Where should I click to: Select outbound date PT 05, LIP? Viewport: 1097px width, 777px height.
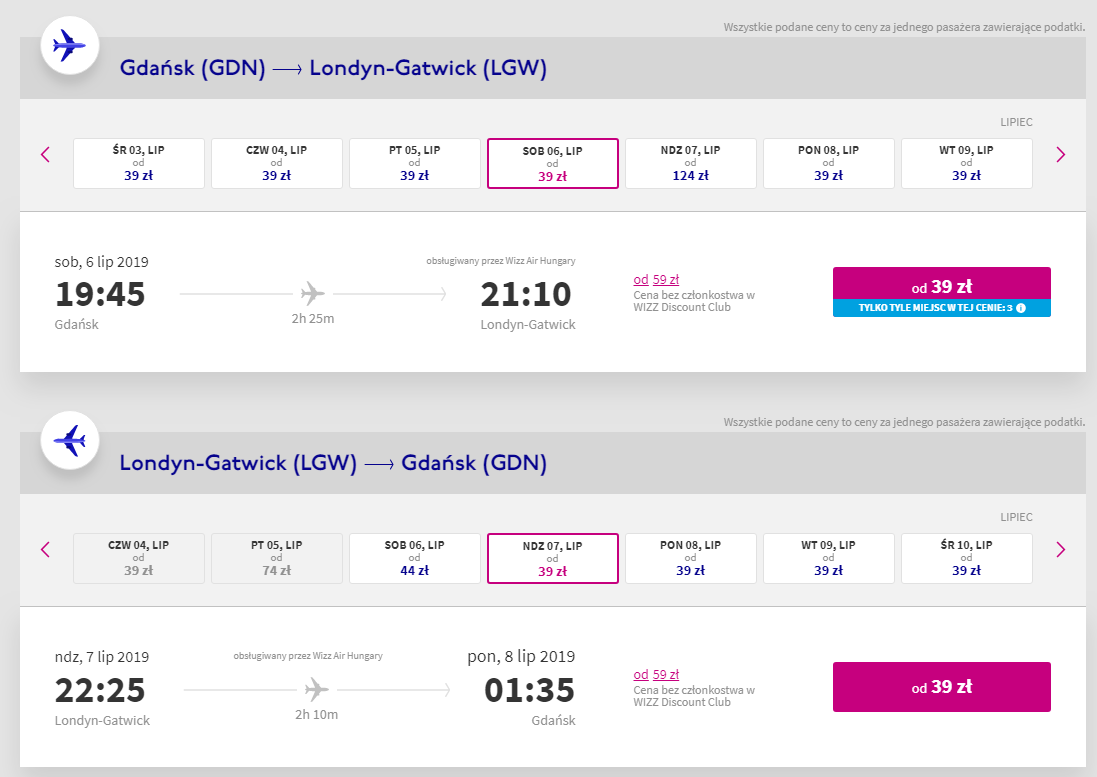click(x=414, y=163)
